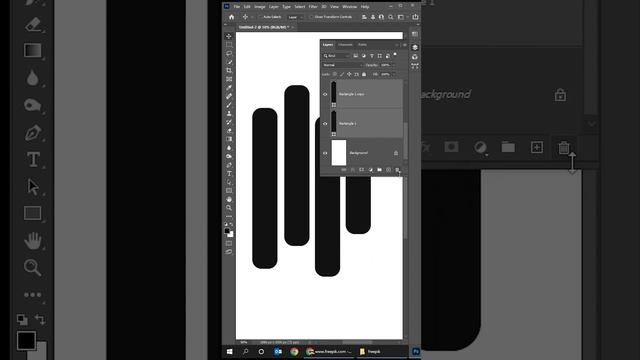Click the Background layer thumbnail
This screenshot has height=360, width=640.
(x=339, y=153)
